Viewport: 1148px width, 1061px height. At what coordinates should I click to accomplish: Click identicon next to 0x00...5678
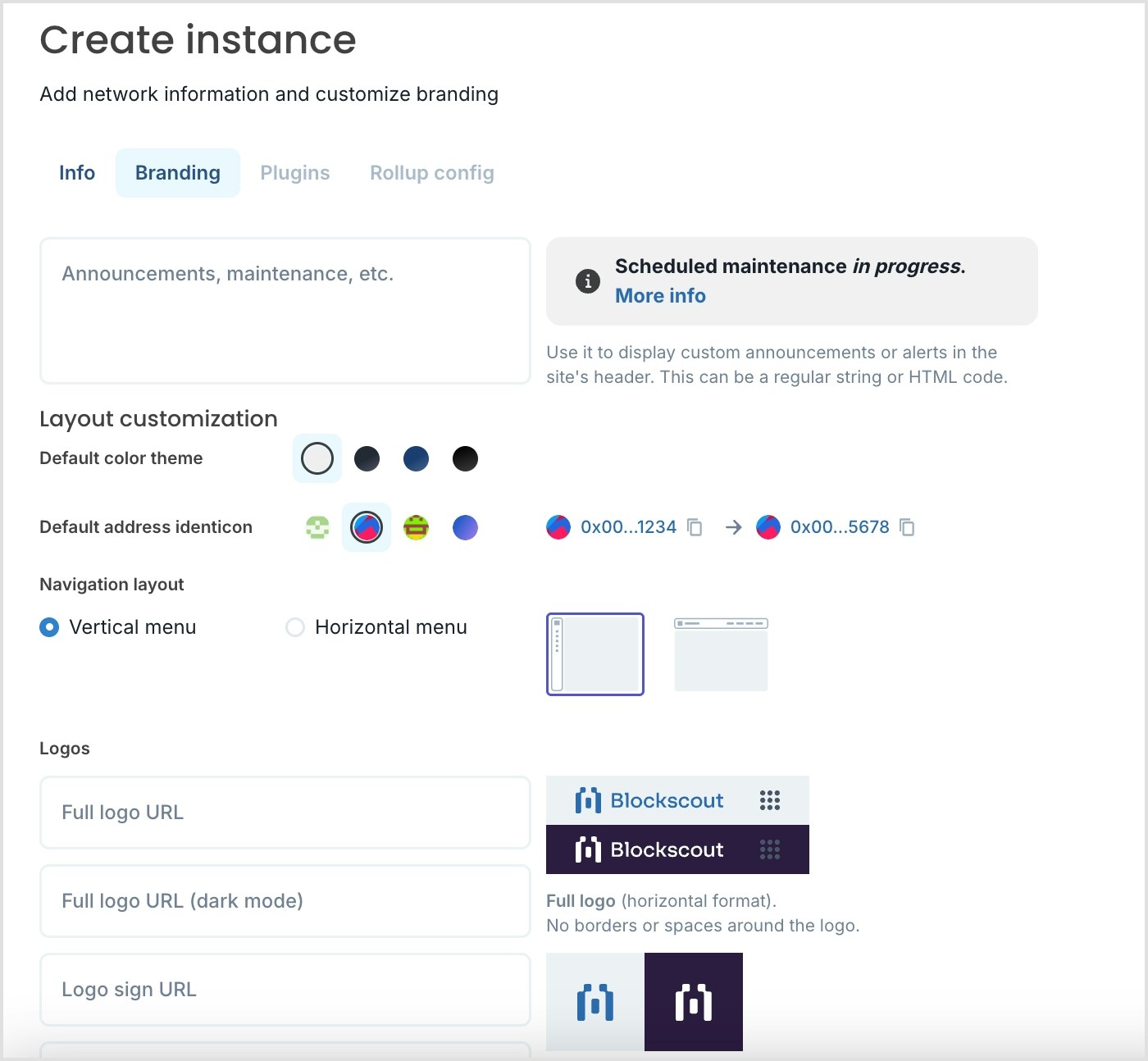point(768,527)
